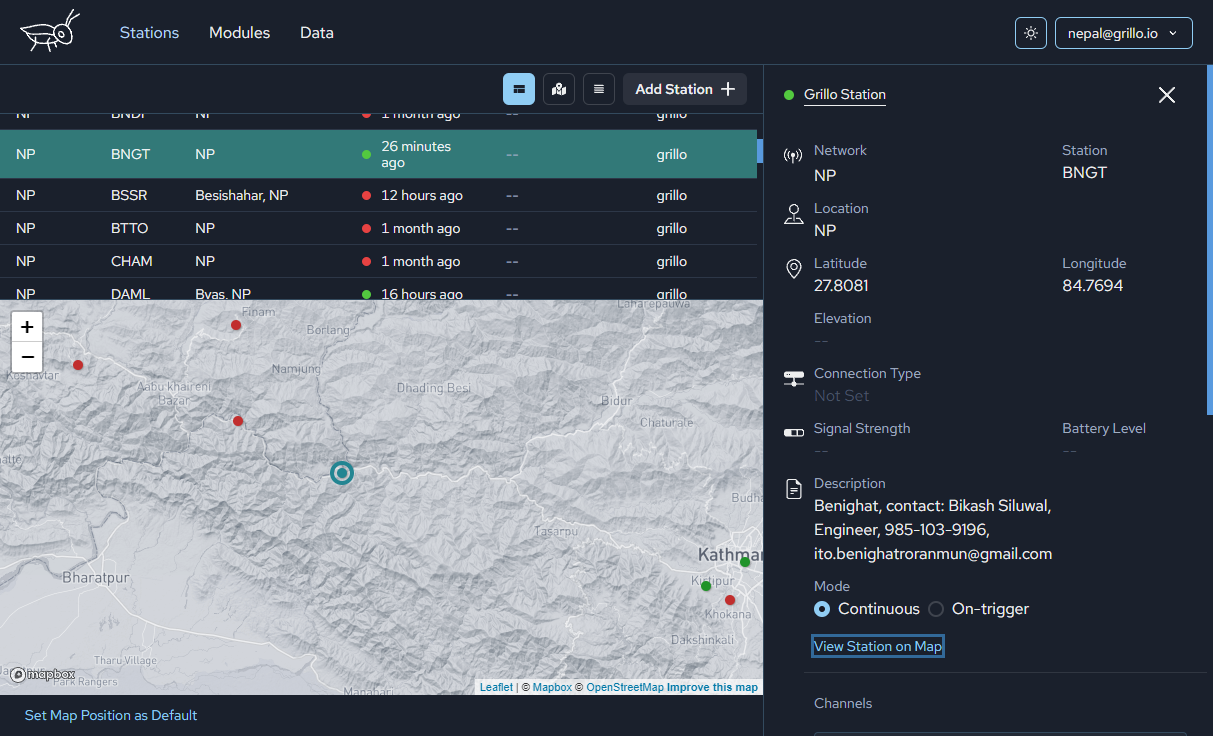Click the red station marker near Finam
This screenshot has width=1213, height=736.
coord(236,325)
